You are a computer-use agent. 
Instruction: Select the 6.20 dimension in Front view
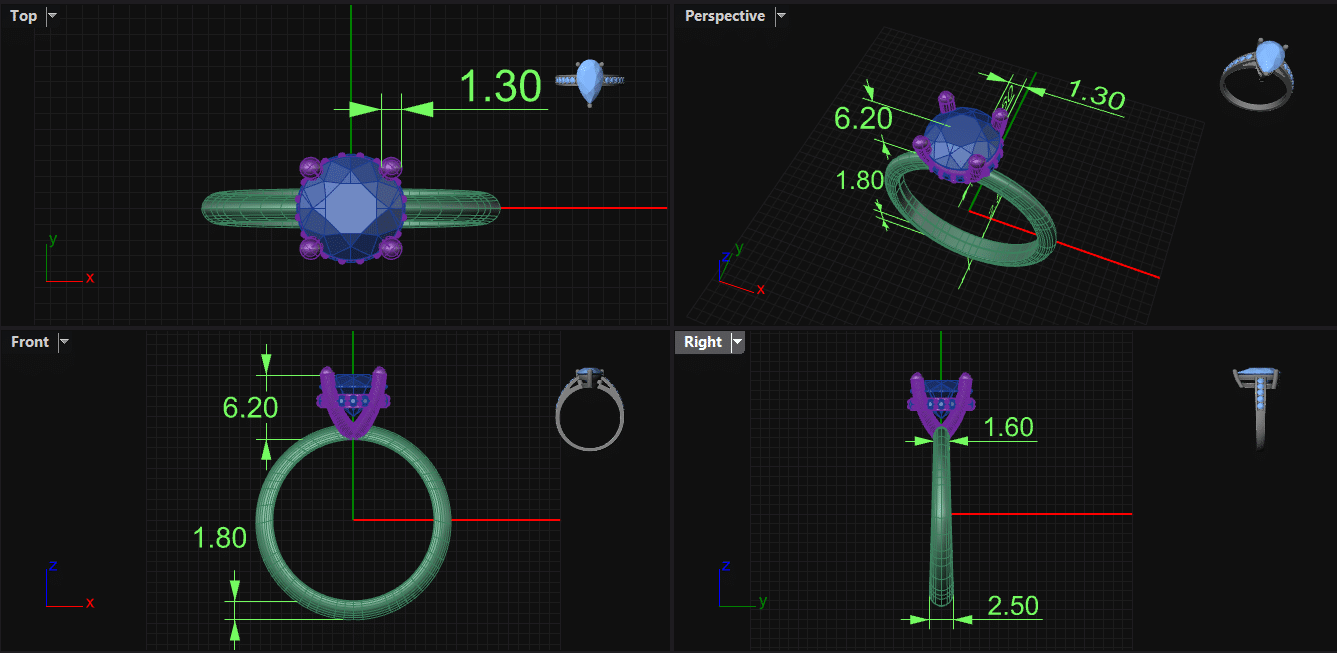[250, 407]
